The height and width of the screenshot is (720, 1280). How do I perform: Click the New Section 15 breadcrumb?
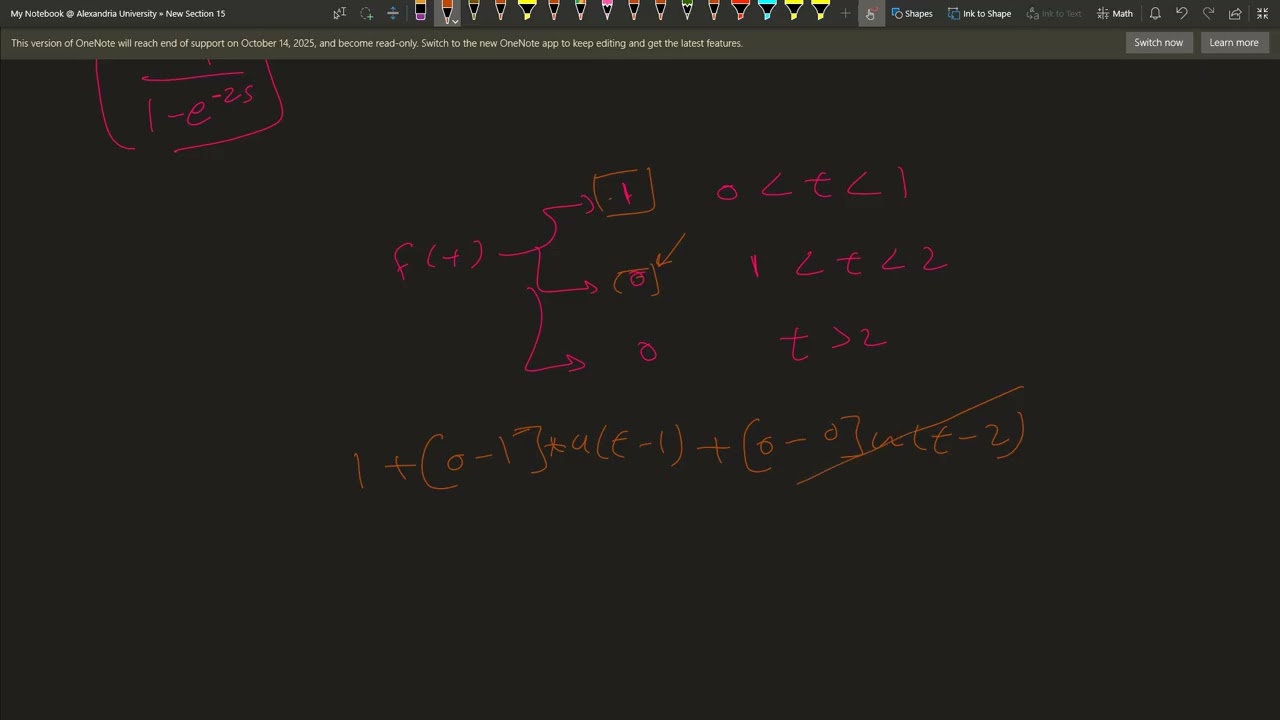pos(195,13)
